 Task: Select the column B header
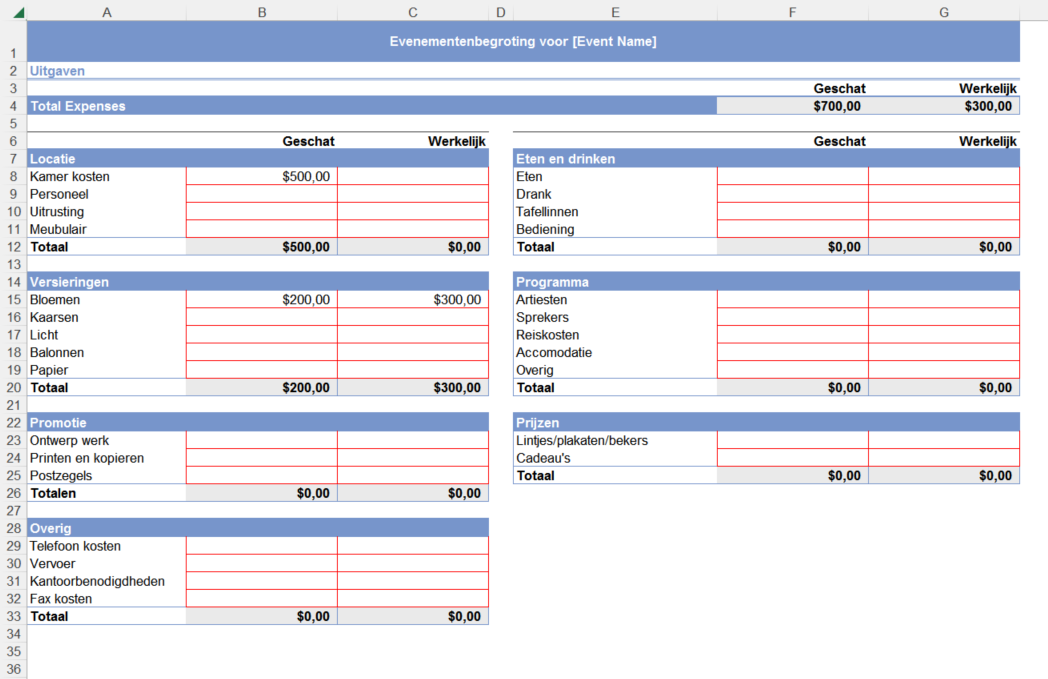[262, 12]
